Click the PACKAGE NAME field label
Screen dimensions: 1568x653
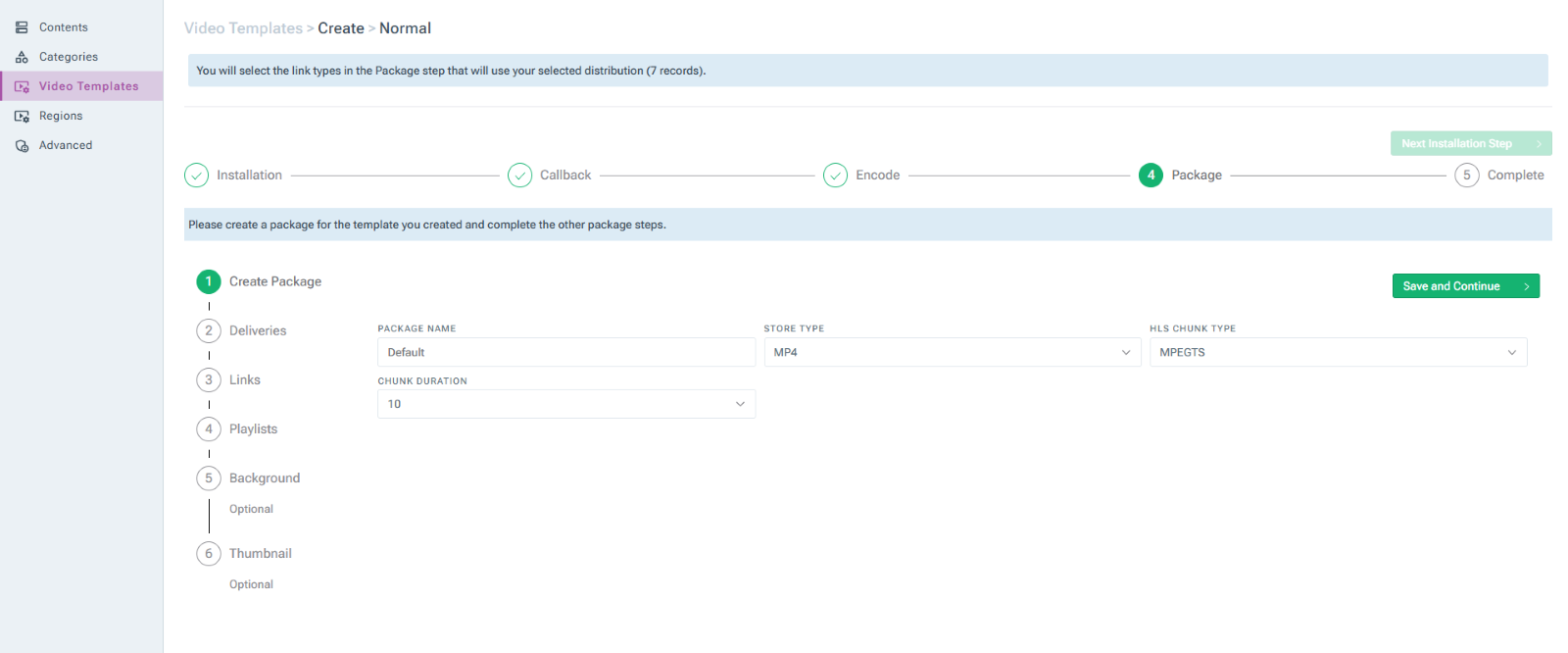pos(416,328)
